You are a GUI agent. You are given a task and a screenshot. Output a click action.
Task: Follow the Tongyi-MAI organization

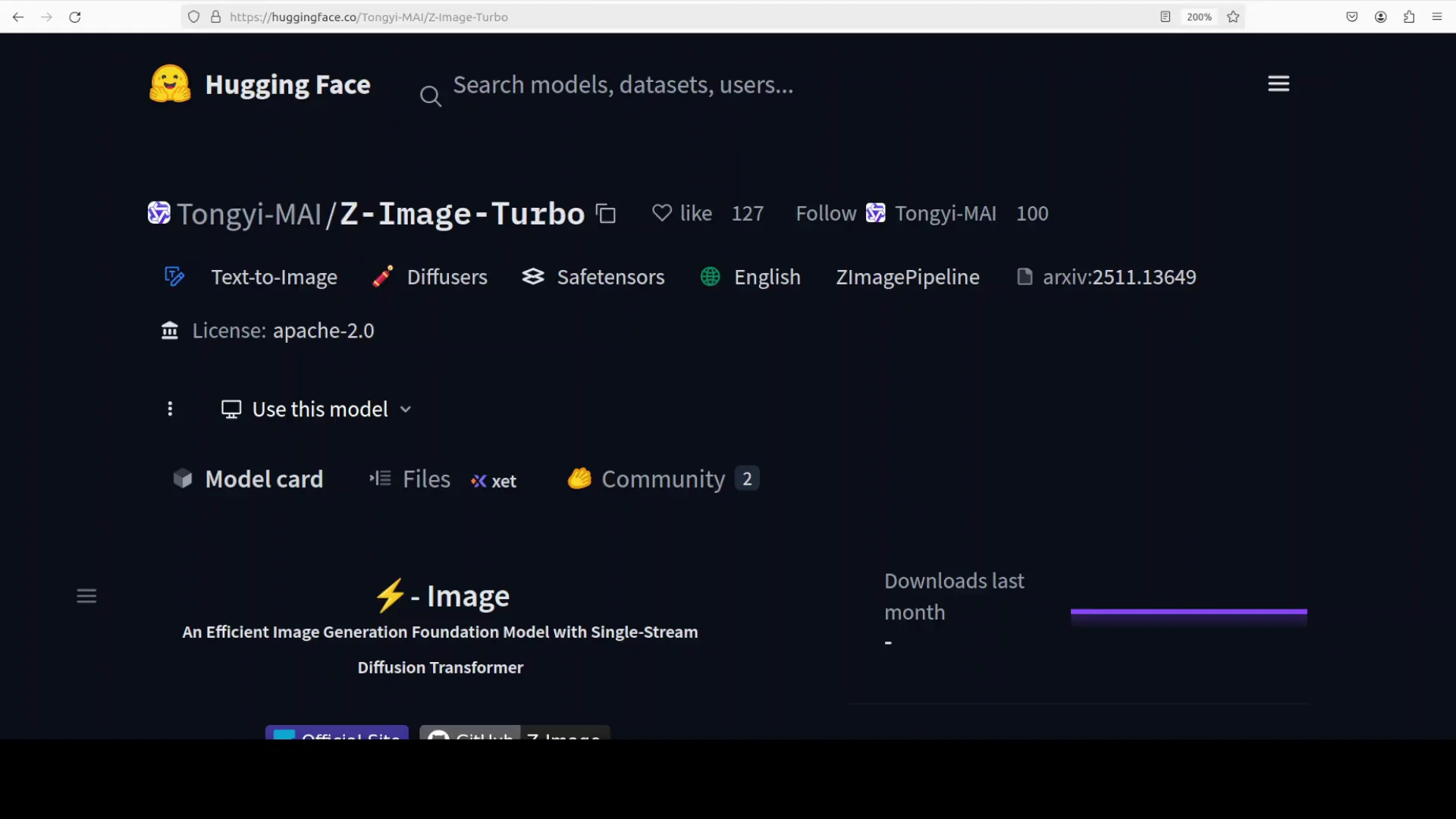pyautogui.click(x=825, y=213)
